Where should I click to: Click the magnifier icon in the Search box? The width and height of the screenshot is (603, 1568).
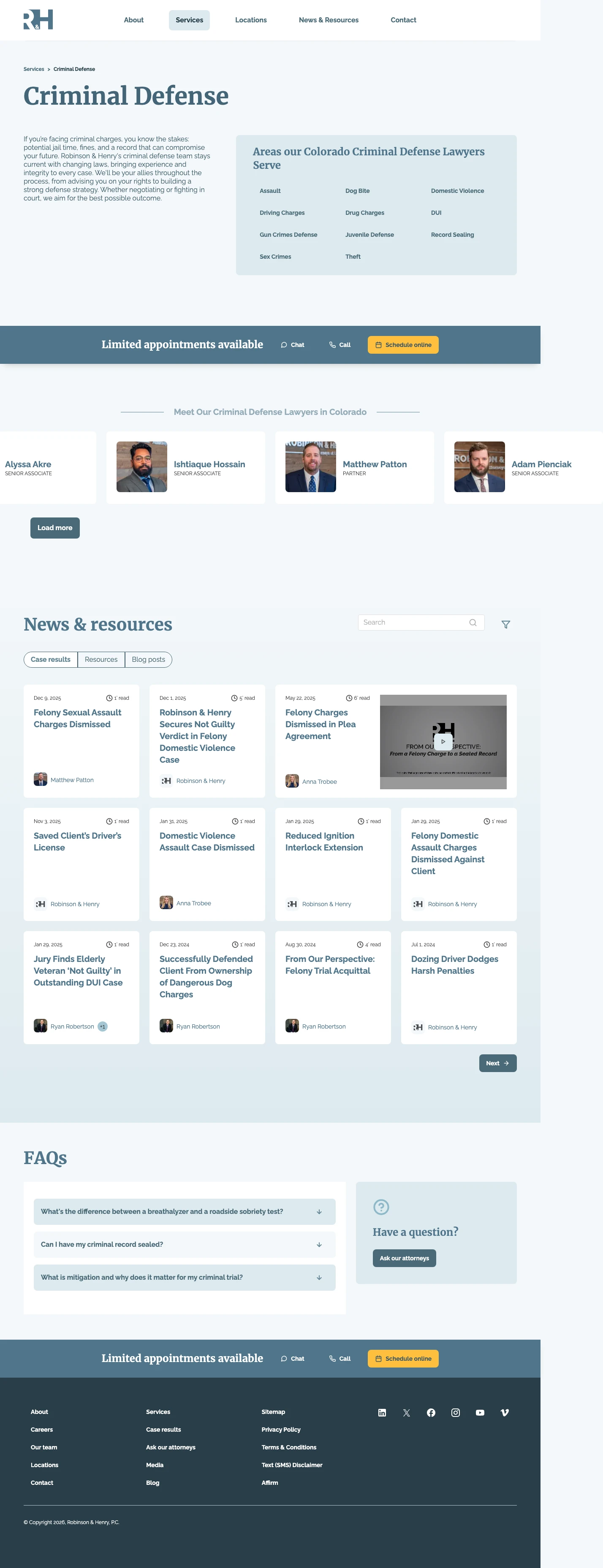click(x=473, y=623)
